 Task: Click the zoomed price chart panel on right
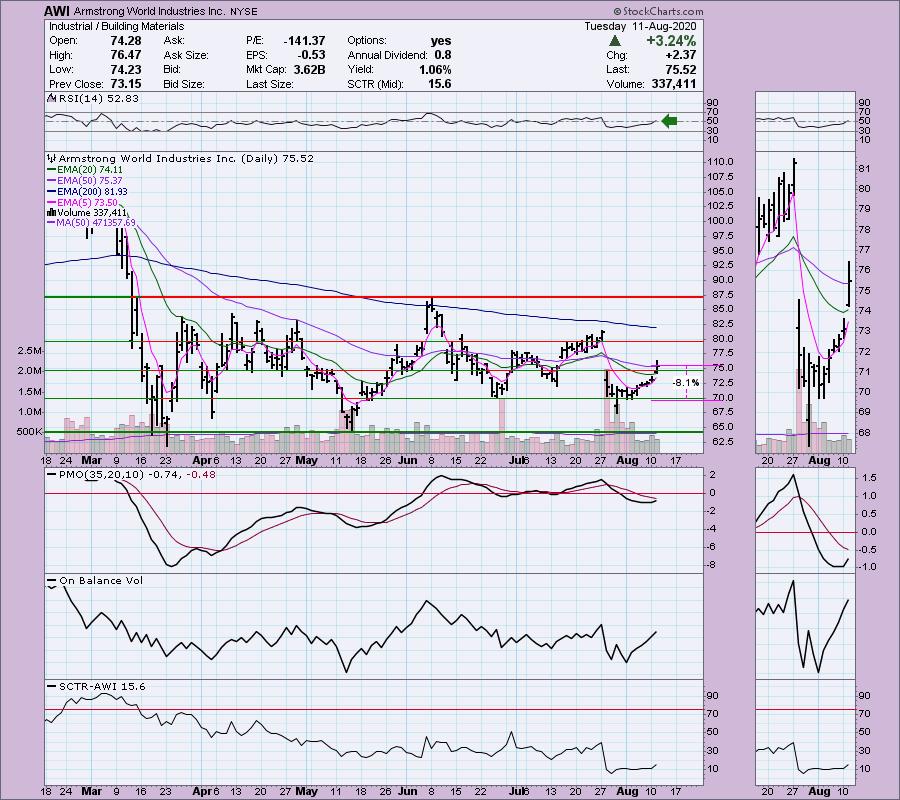click(x=805, y=302)
